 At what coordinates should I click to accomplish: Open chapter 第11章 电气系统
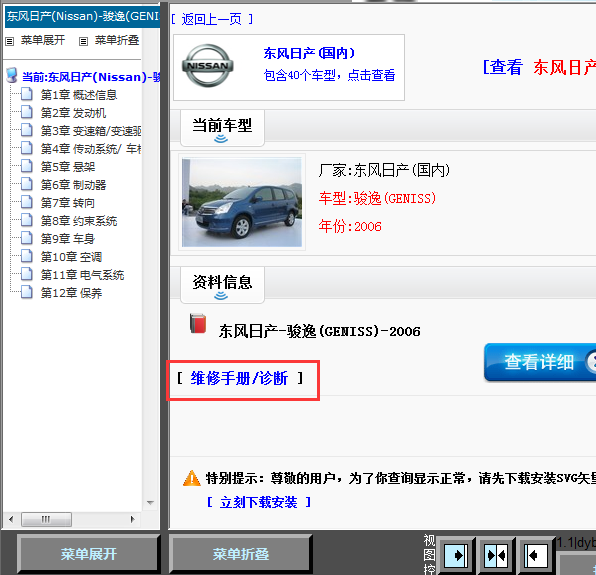(82, 275)
